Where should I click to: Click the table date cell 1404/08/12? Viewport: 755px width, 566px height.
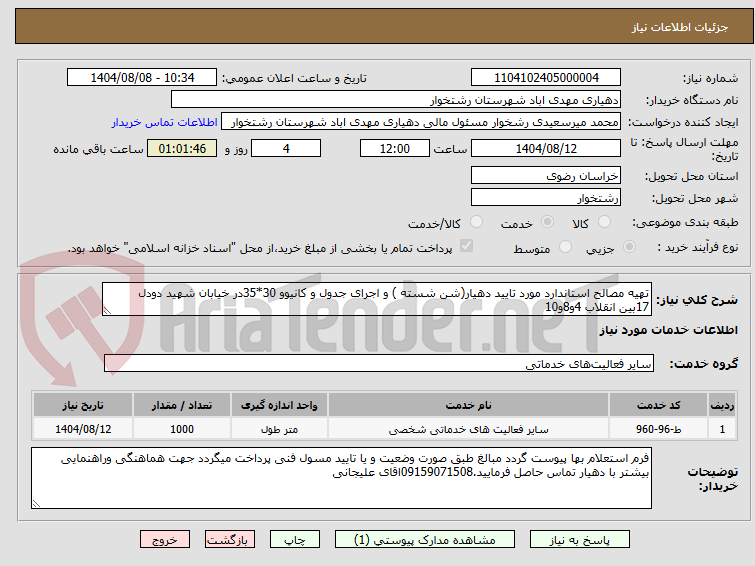pyautogui.click(x=83, y=429)
